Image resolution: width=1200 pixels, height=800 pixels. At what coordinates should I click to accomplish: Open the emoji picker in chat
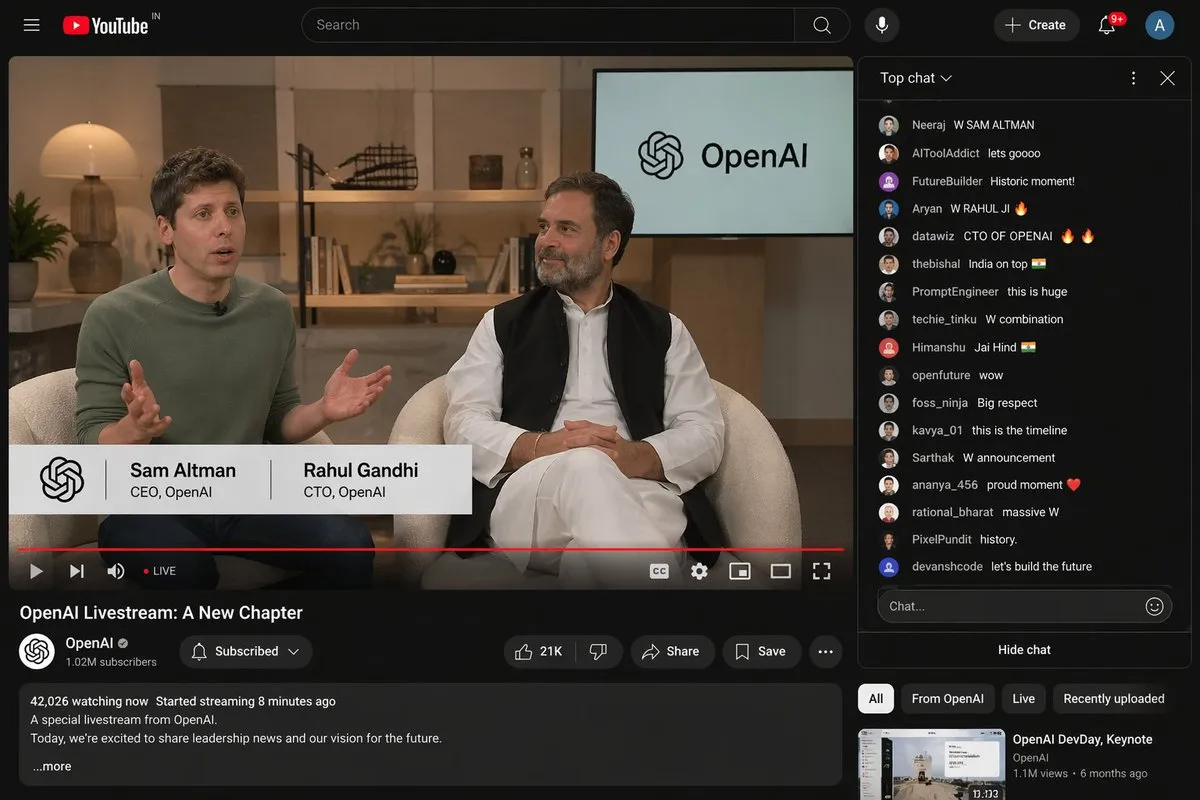click(x=1154, y=605)
